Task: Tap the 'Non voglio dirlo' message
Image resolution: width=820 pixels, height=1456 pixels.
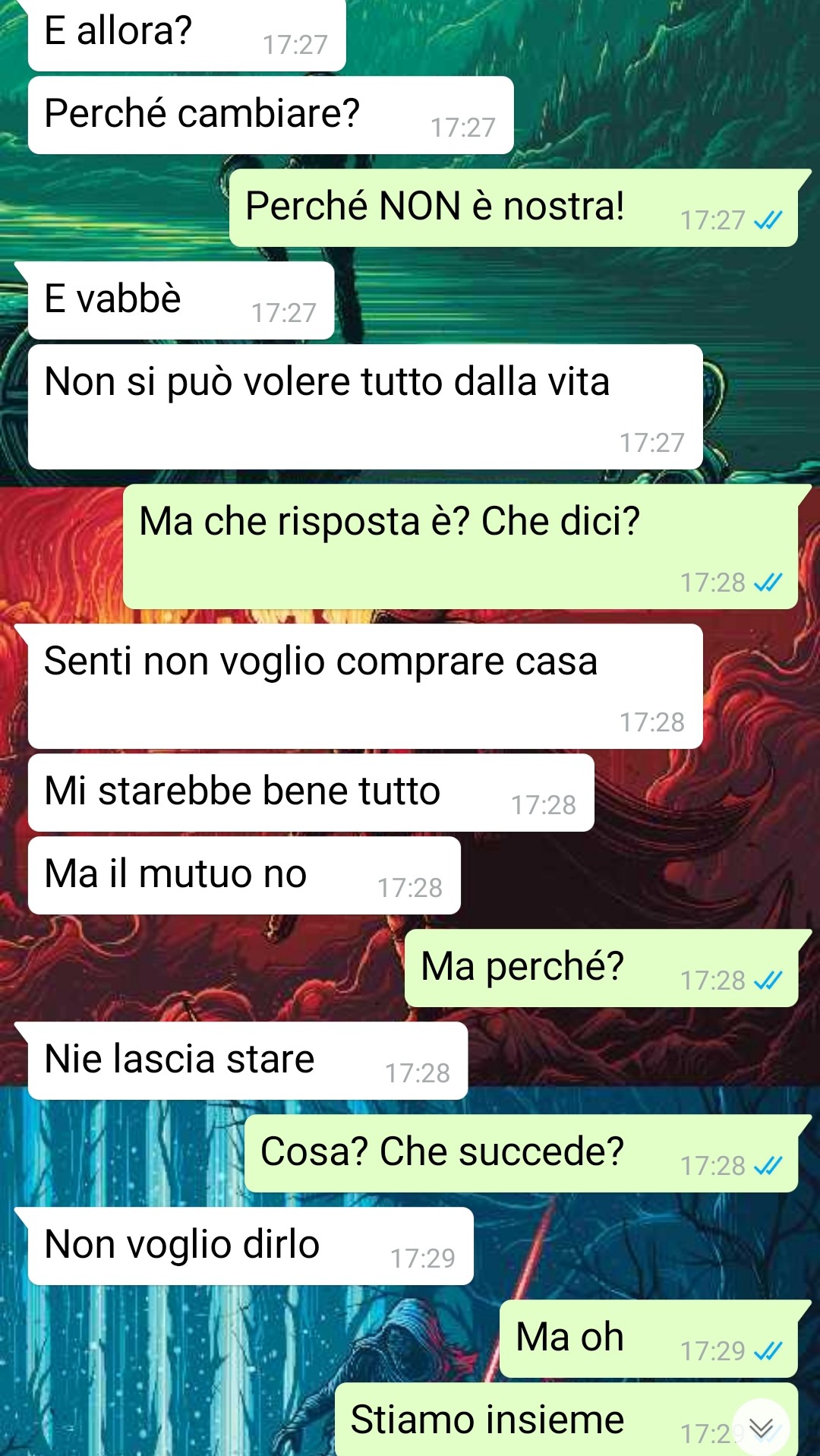Action: coord(251,1246)
